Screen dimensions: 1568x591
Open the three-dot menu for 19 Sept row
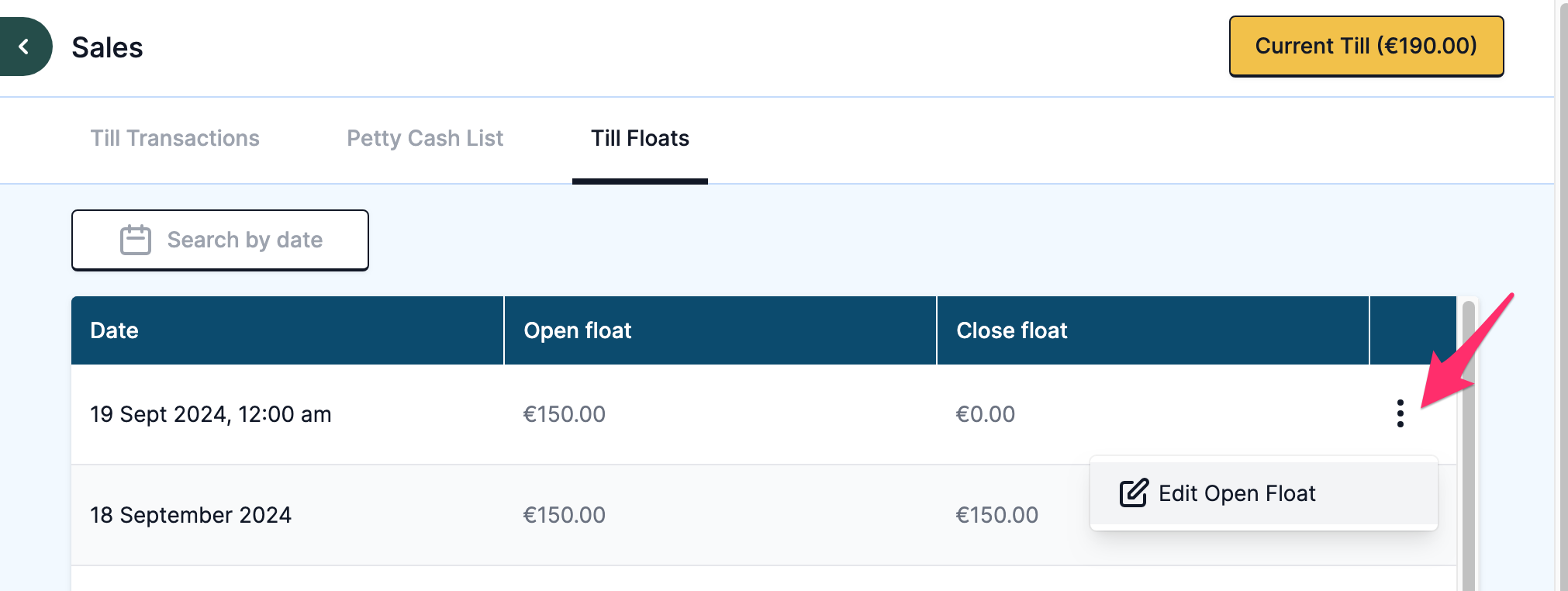tap(1400, 413)
